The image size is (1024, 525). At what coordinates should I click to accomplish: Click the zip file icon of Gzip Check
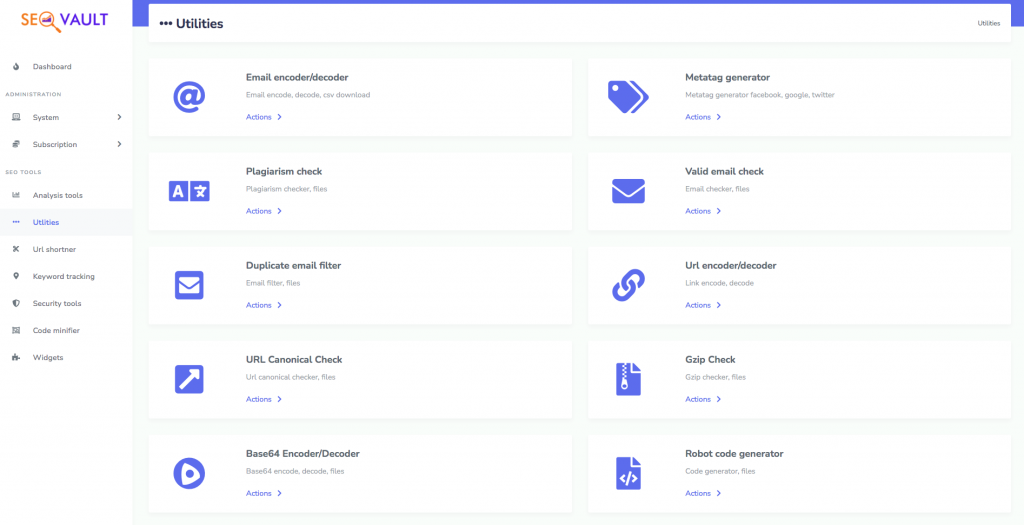[x=628, y=379]
